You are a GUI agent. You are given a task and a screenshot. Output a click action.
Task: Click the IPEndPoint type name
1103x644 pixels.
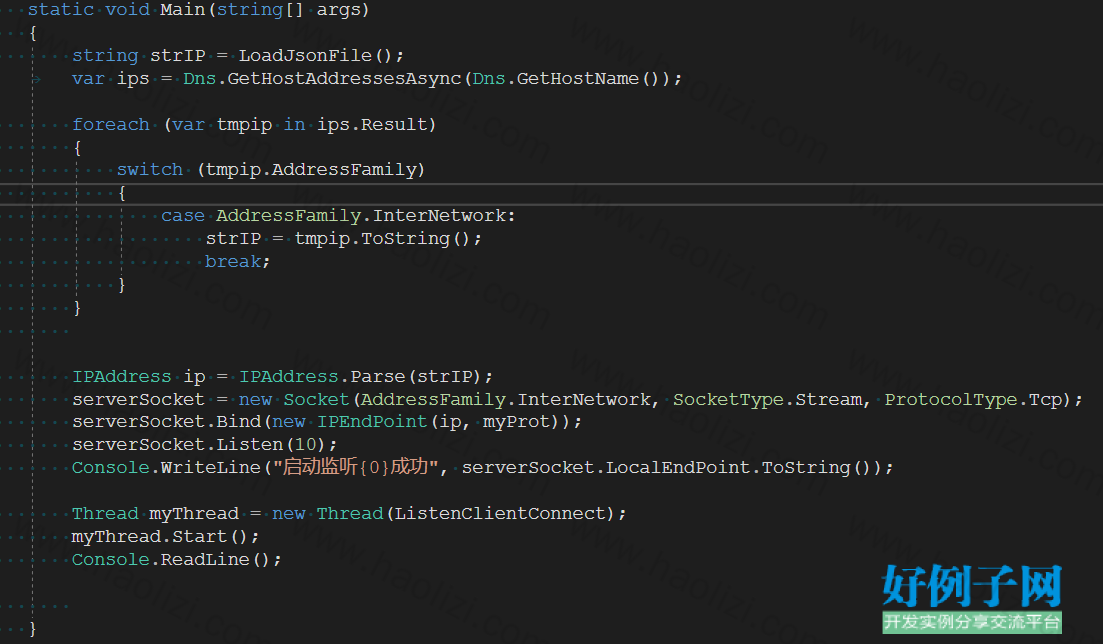click(x=371, y=422)
